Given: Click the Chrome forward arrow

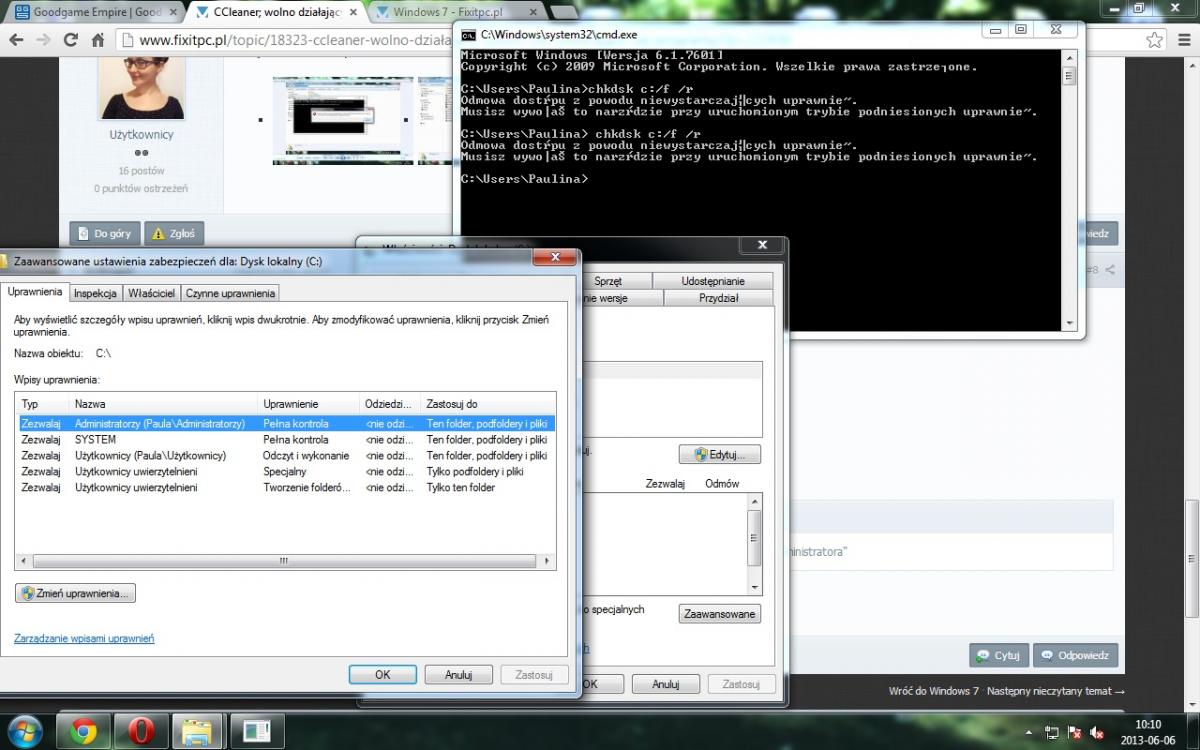Looking at the screenshot, I should [x=43, y=41].
